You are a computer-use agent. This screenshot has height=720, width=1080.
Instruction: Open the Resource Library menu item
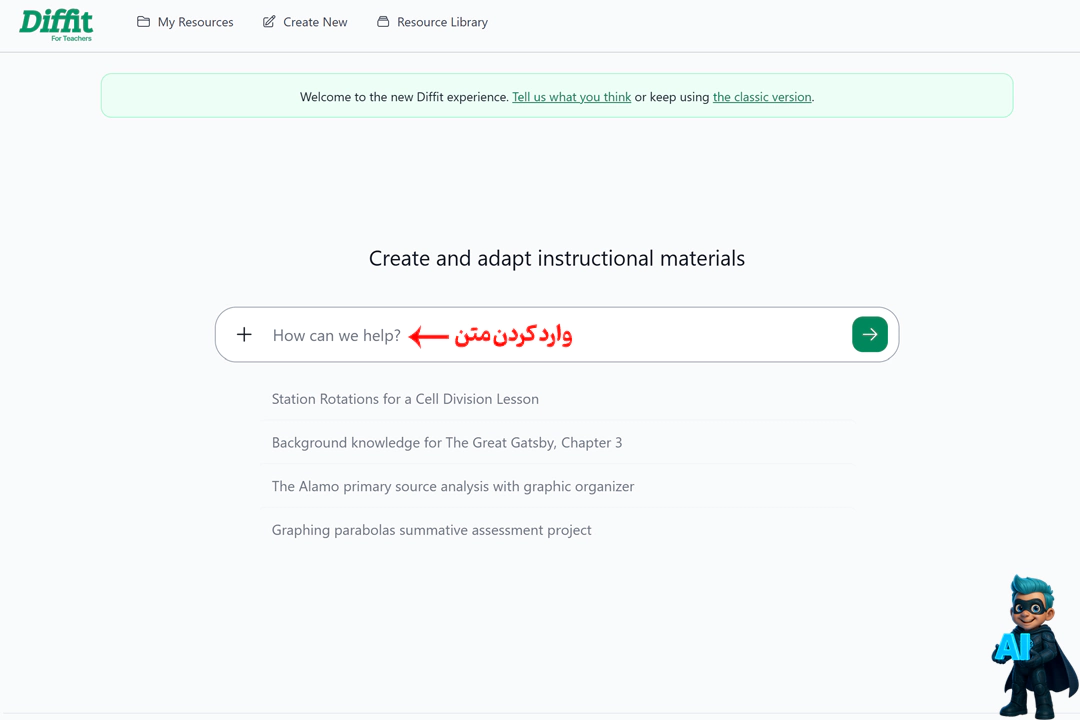coord(442,22)
